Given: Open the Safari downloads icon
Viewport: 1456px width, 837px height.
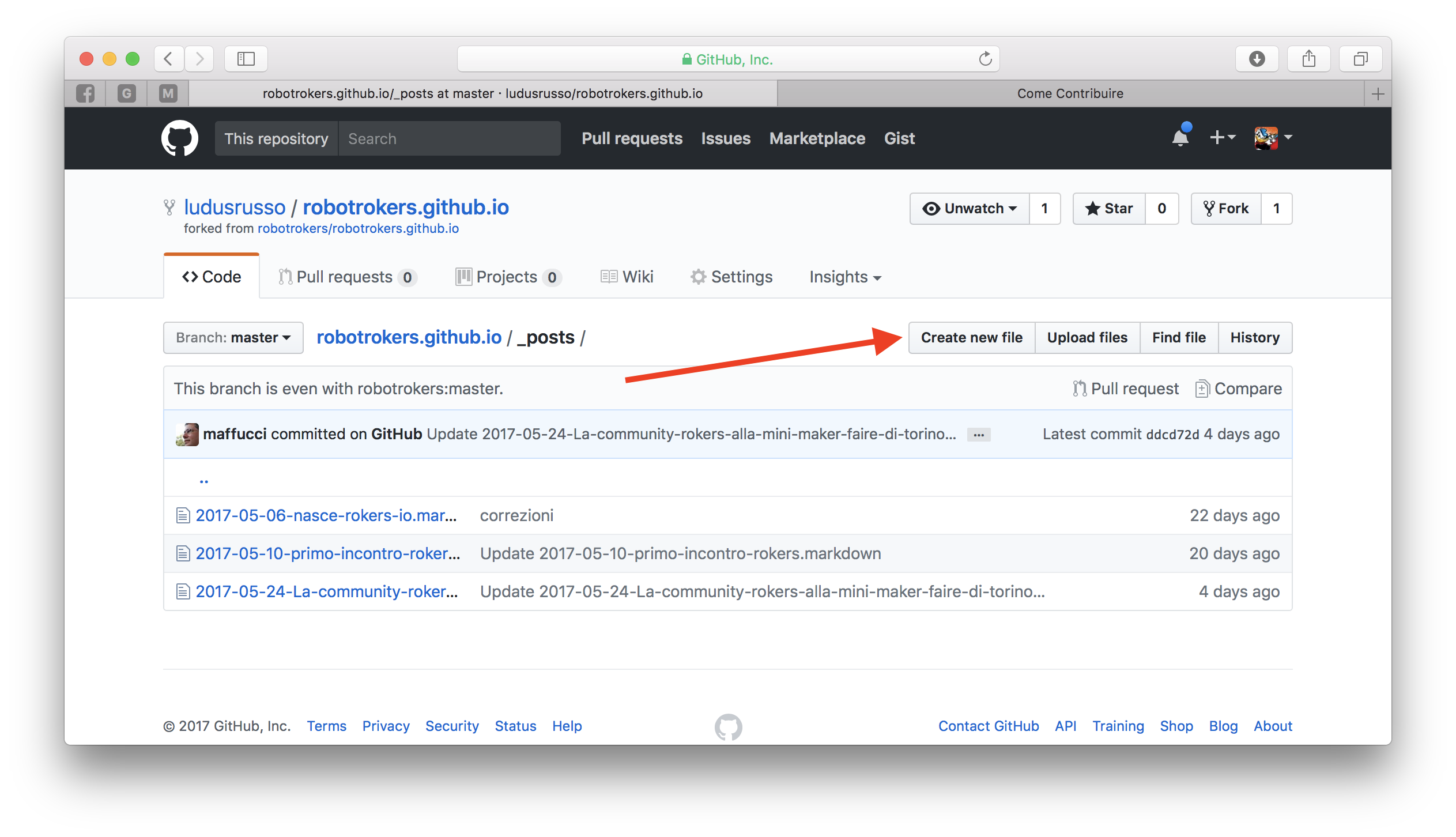Looking at the screenshot, I should click(x=1257, y=59).
